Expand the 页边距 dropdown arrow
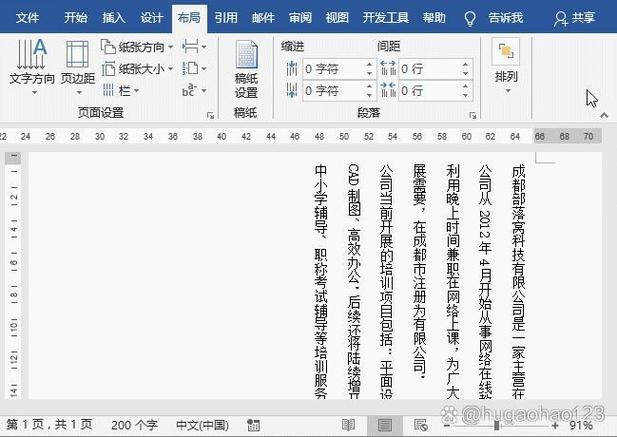This screenshot has width=617, height=437. click(x=79, y=92)
